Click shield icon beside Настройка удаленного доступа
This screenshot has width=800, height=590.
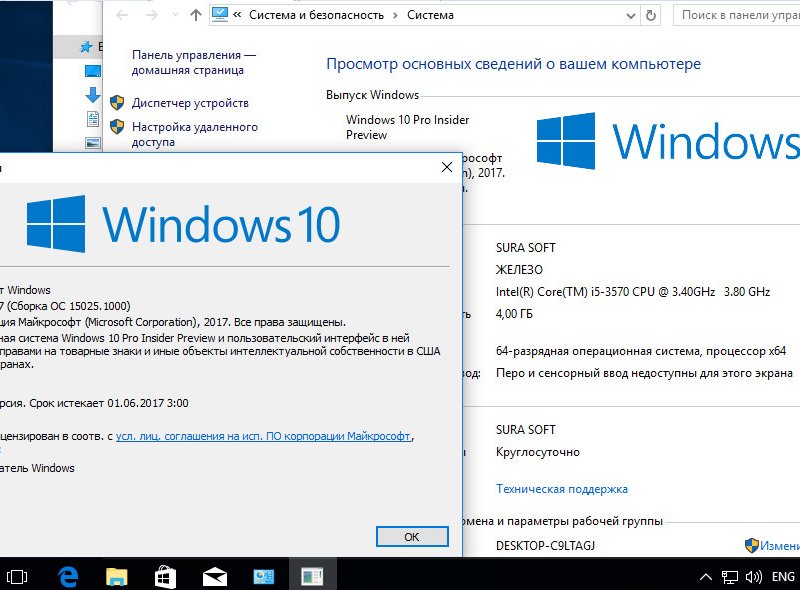(117, 127)
